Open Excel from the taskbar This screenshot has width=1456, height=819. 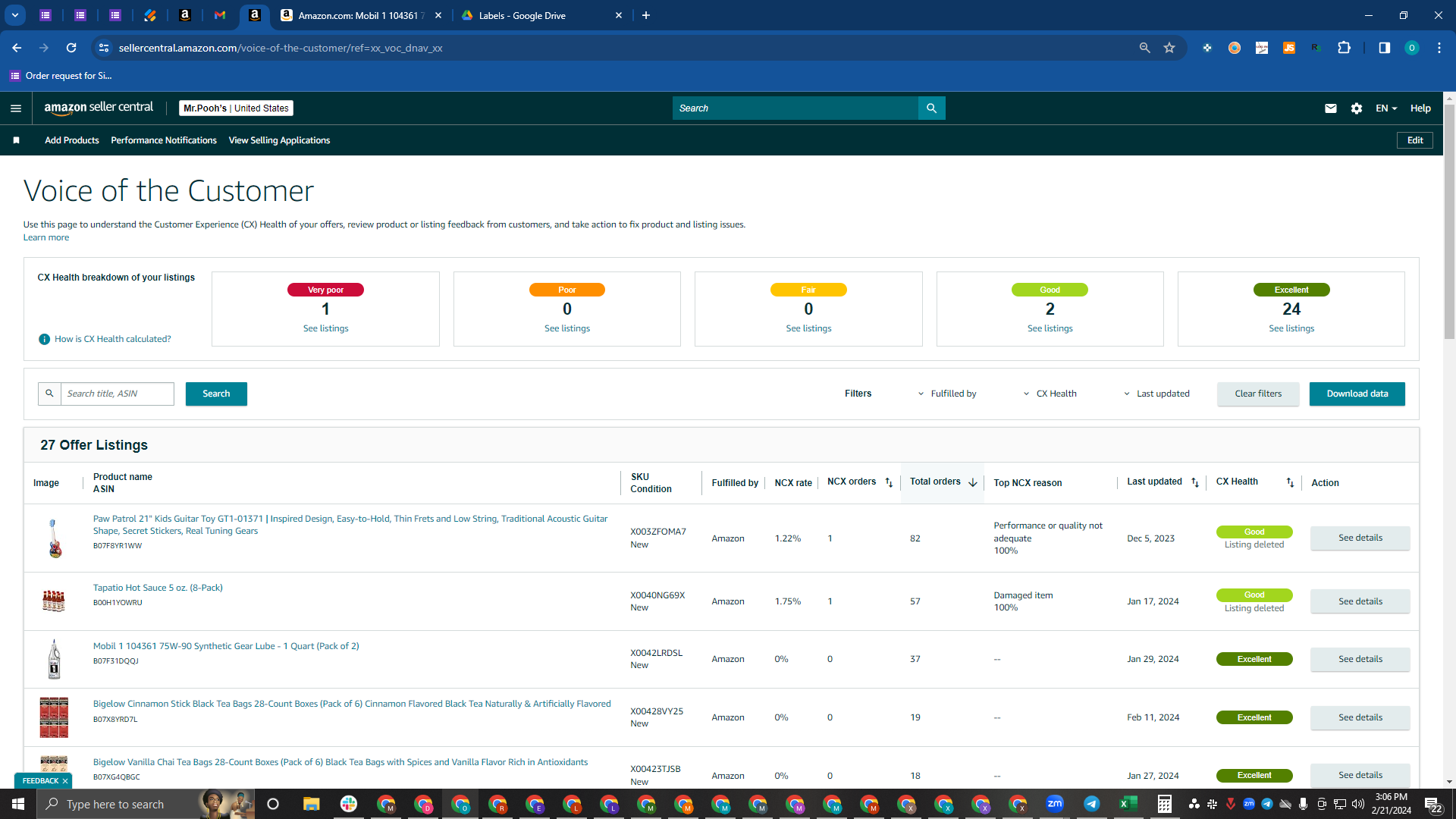1128,804
